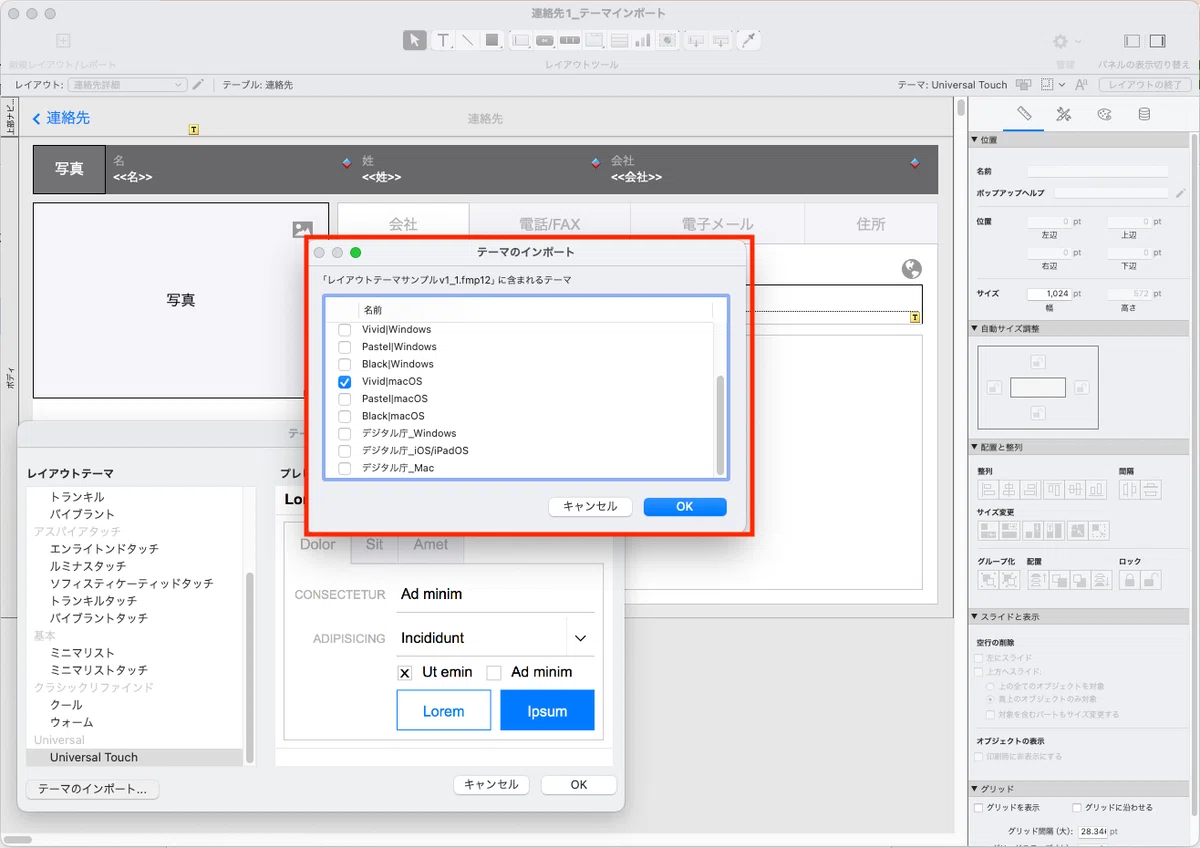This screenshot has height=848, width=1200.
Task: Check the デジタル庁_Mac theme checkbox
Action: click(345, 468)
